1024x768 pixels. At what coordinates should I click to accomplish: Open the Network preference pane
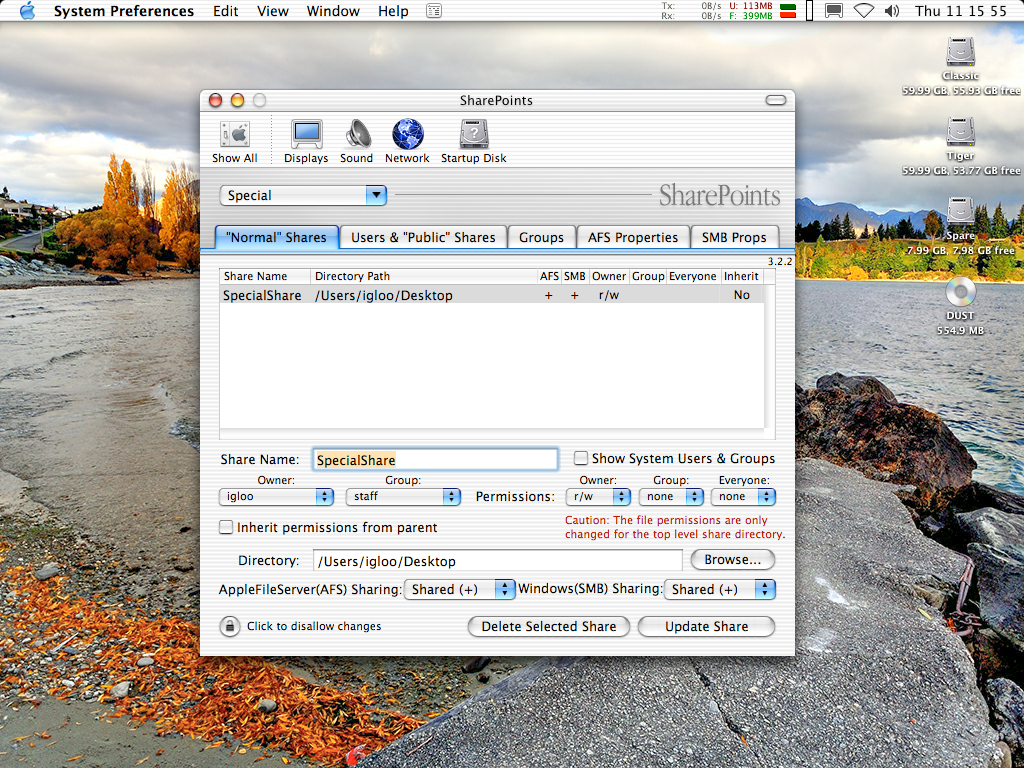pos(407,142)
